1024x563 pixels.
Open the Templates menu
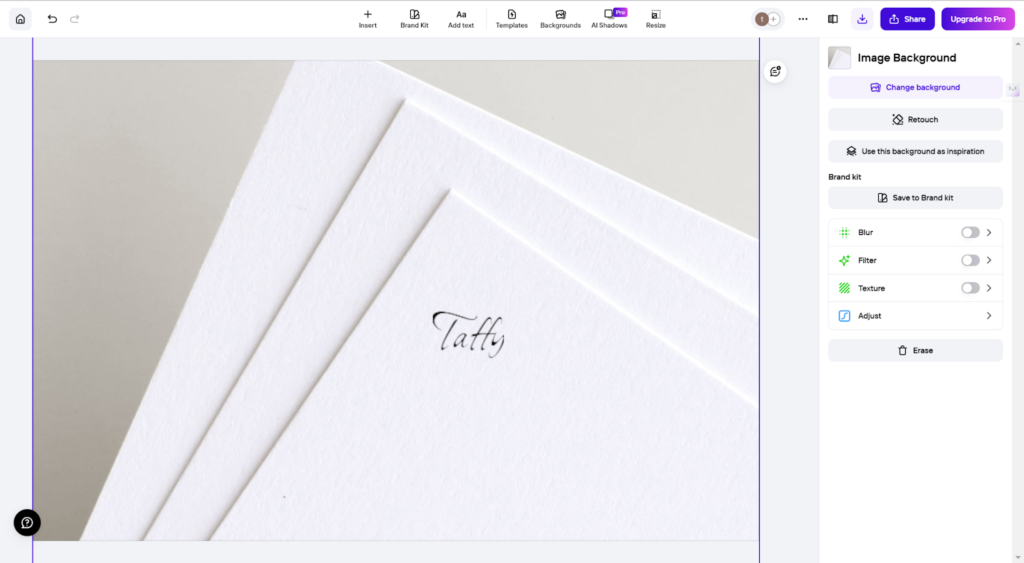click(x=511, y=19)
